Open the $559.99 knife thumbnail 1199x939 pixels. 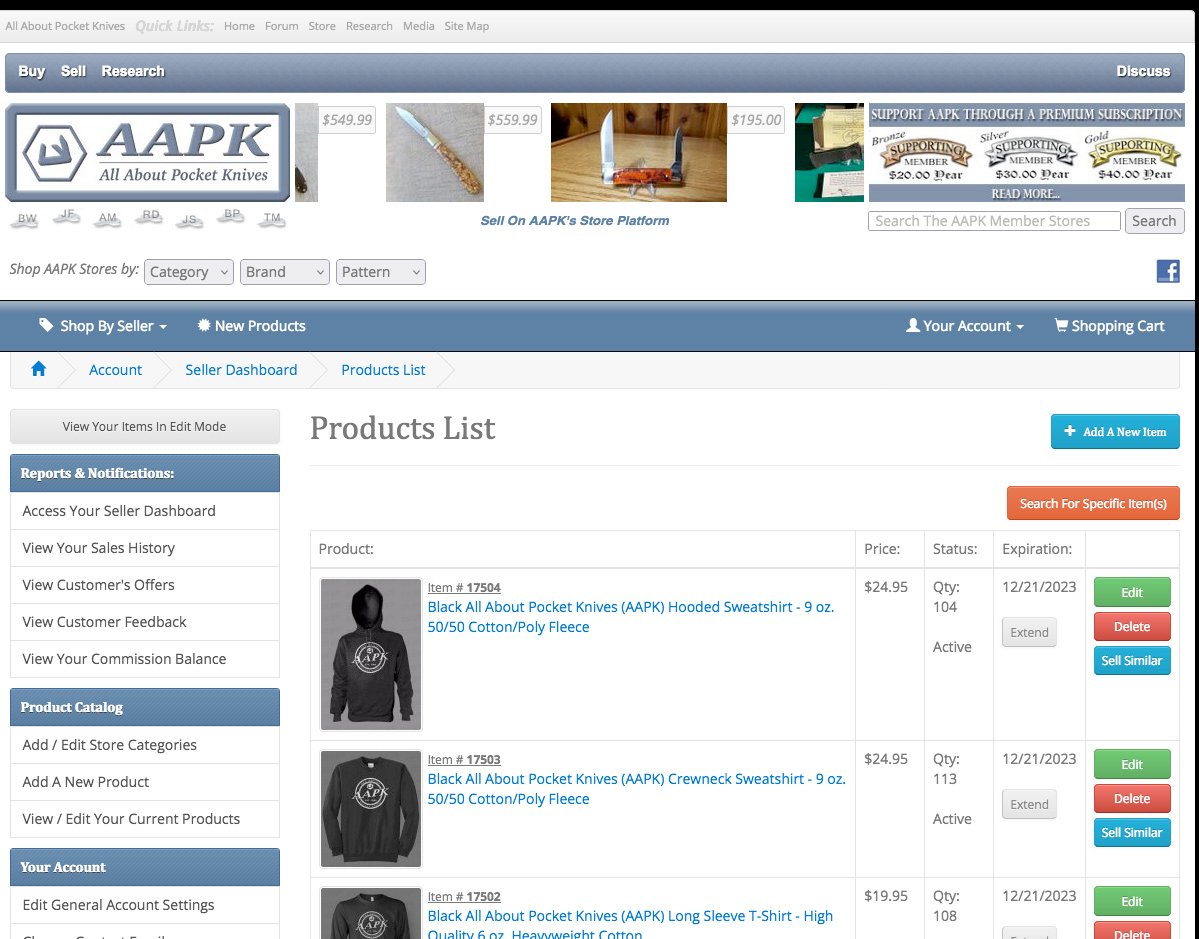pyautogui.click(x=434, y=152)
